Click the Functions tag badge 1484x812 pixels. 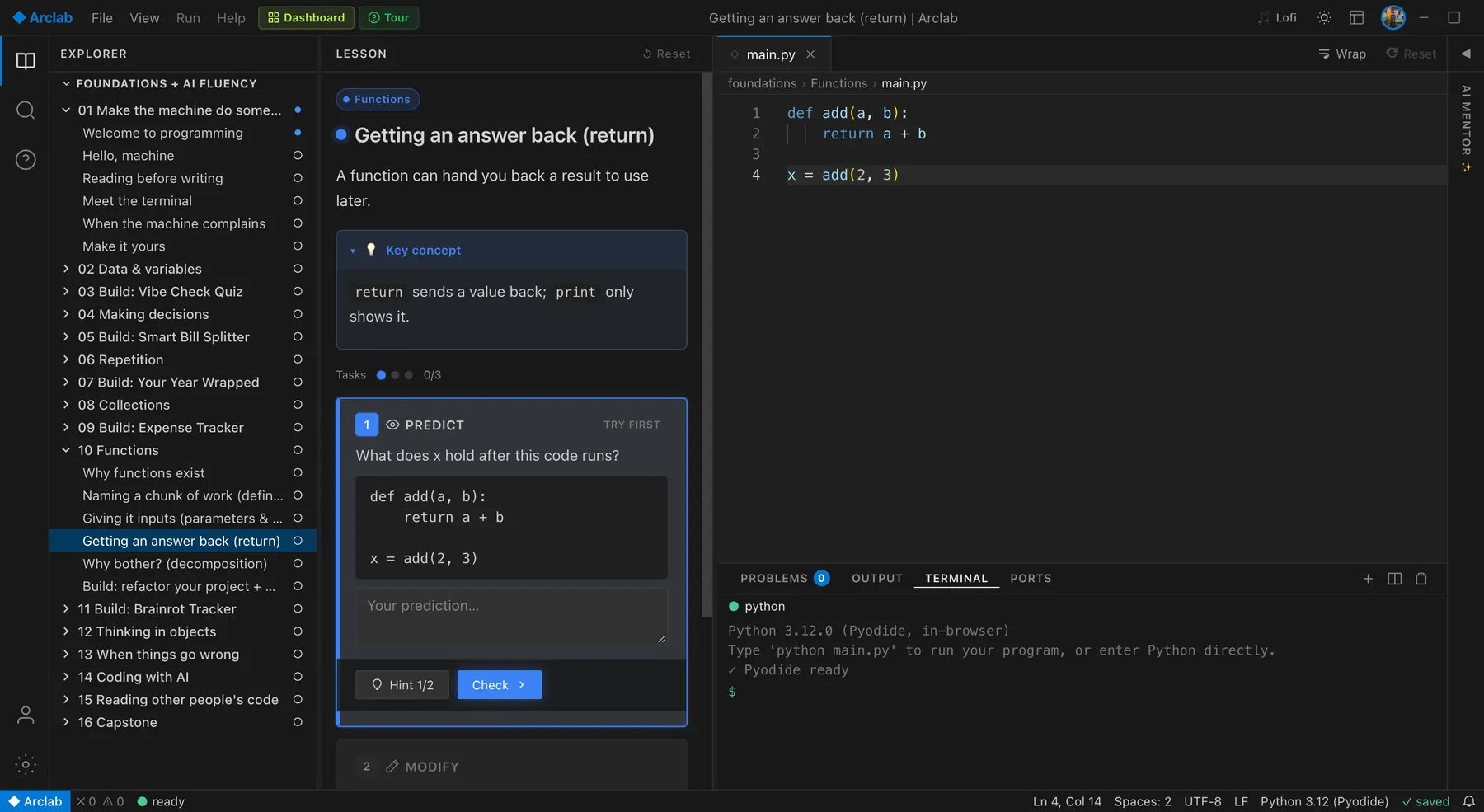tap(378, 99)
